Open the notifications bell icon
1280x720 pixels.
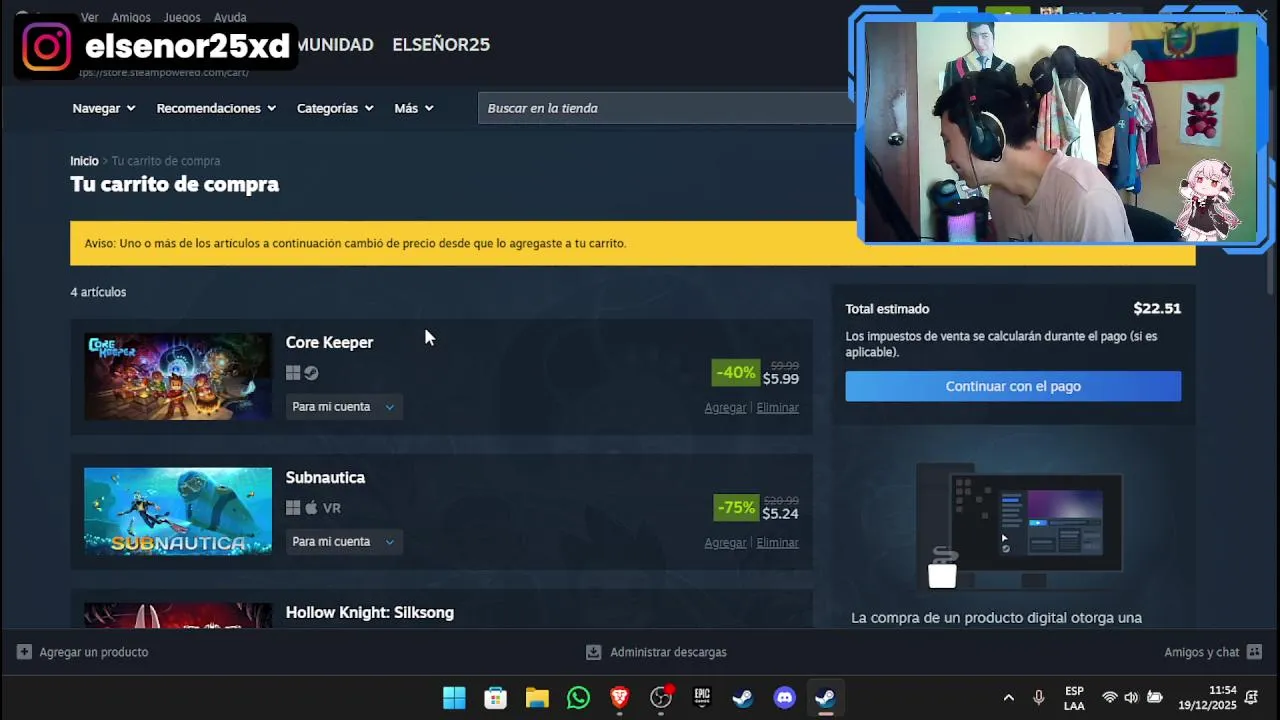[x=1252, y=698]
